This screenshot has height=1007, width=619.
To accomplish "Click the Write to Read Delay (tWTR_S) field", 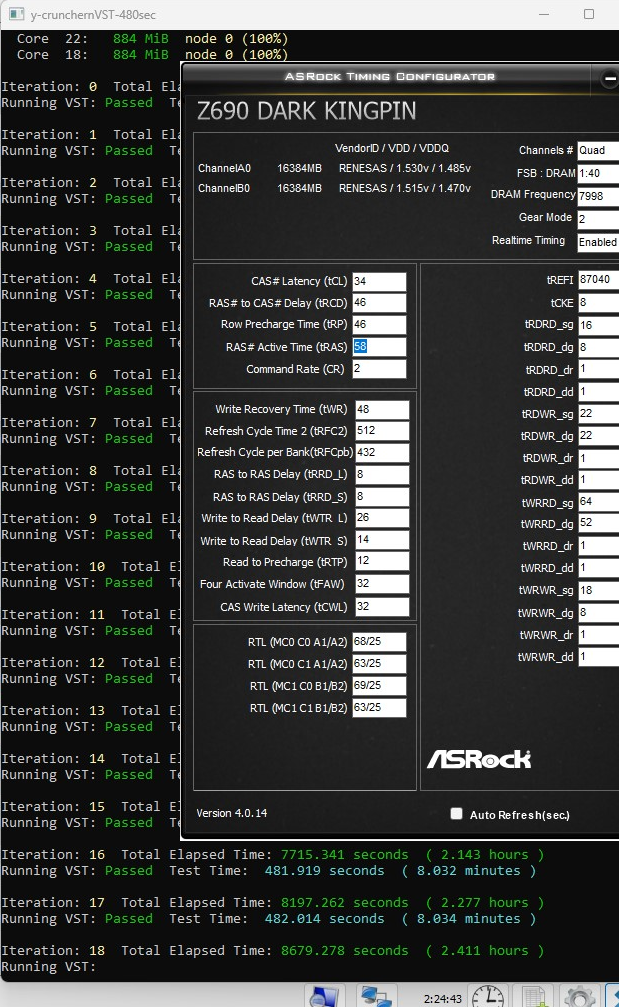I will pos(381,540).
